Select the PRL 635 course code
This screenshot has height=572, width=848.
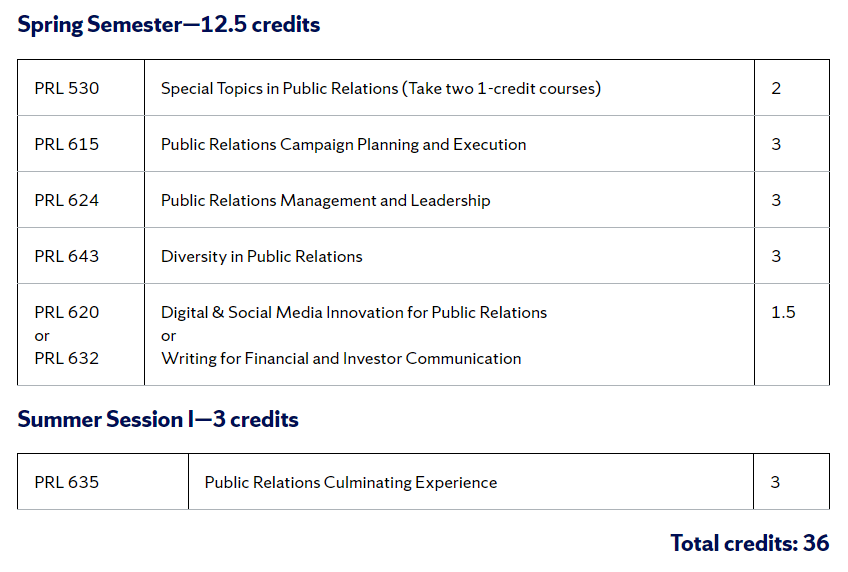point(67,482)
